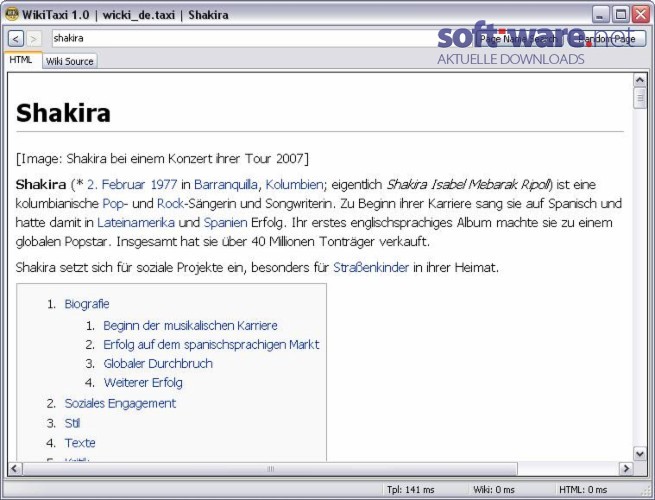Click the 'Wiki: 0 ms' status entry
The image size is (655, 500).
[494, 489]
